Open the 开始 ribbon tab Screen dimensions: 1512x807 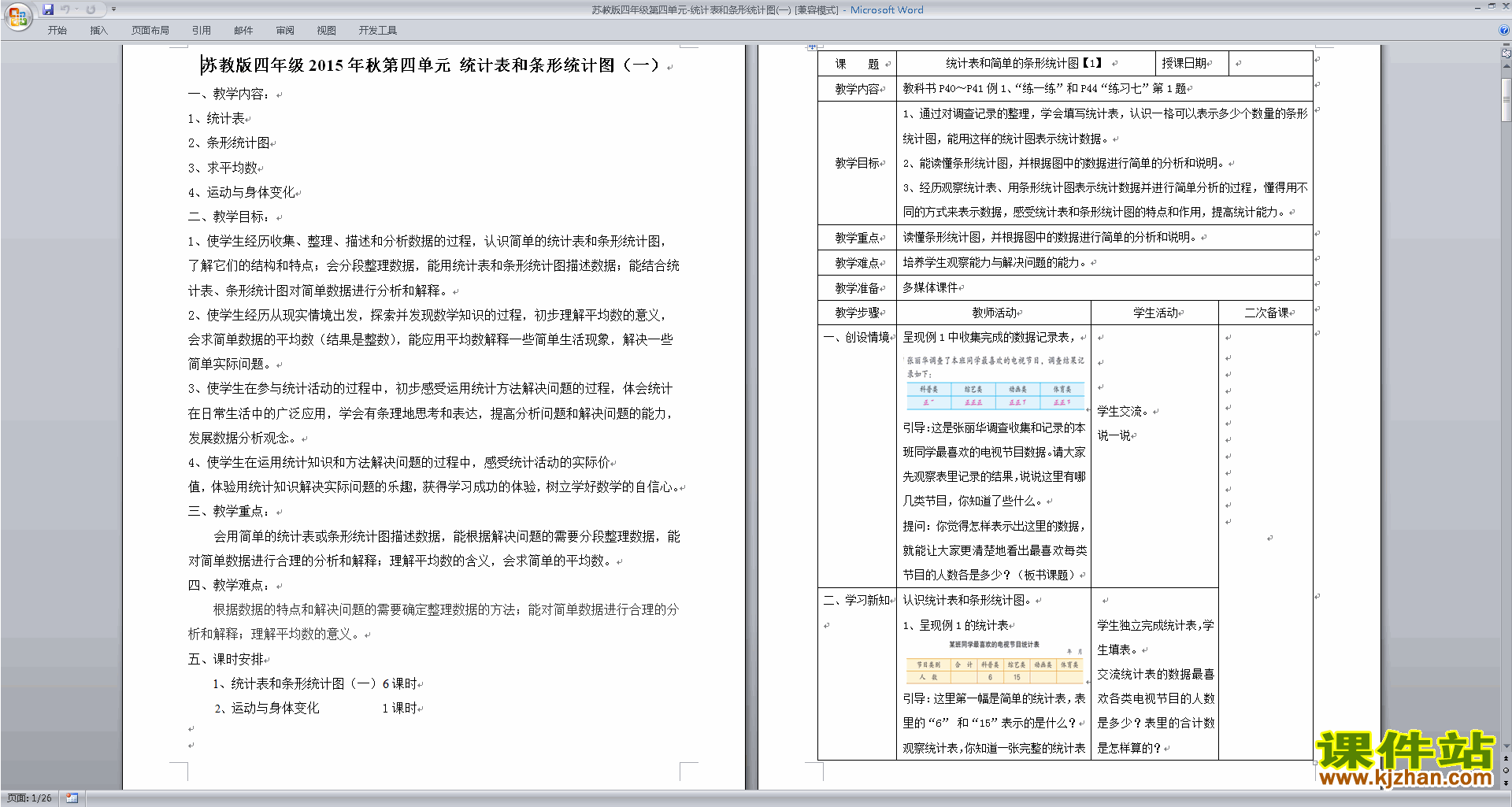57,31
